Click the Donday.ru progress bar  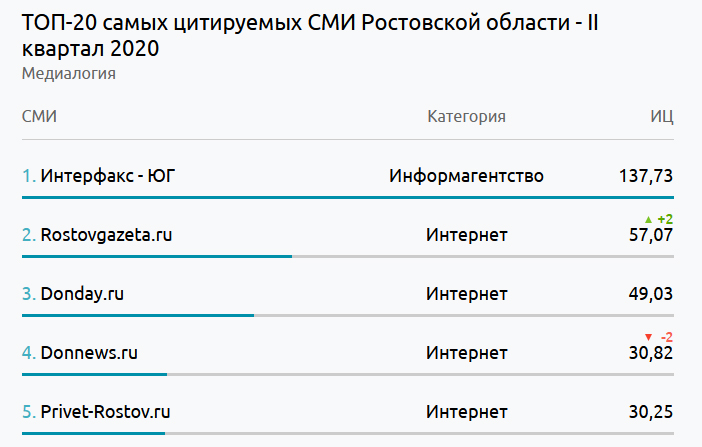point(138,315)
